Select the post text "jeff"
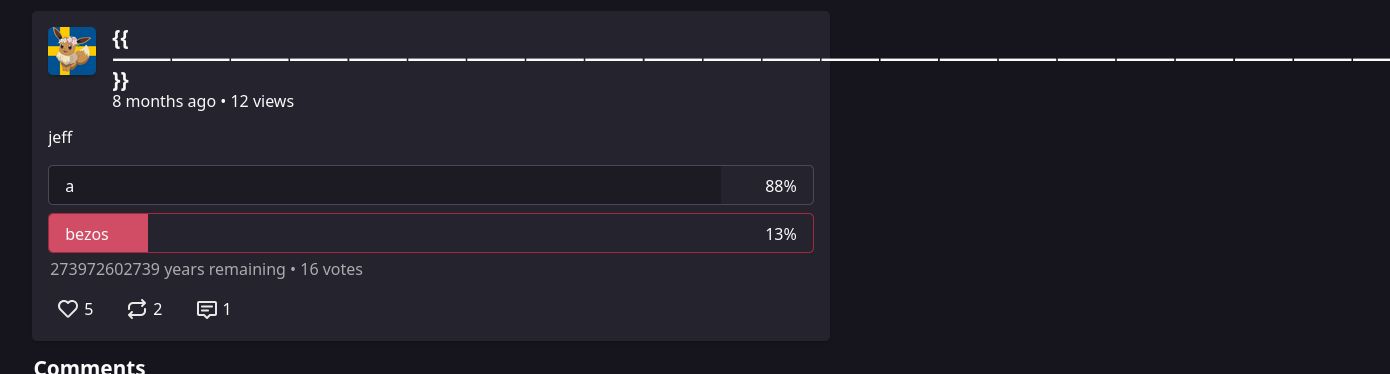Screen dimensions: 1390x374 coord(60,137)
